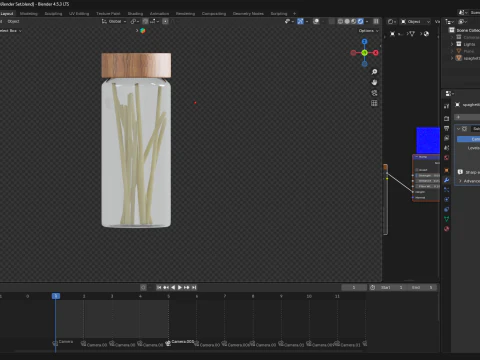Open the Object properties orange square tab
480x360 pixels.
pos(447,171)
